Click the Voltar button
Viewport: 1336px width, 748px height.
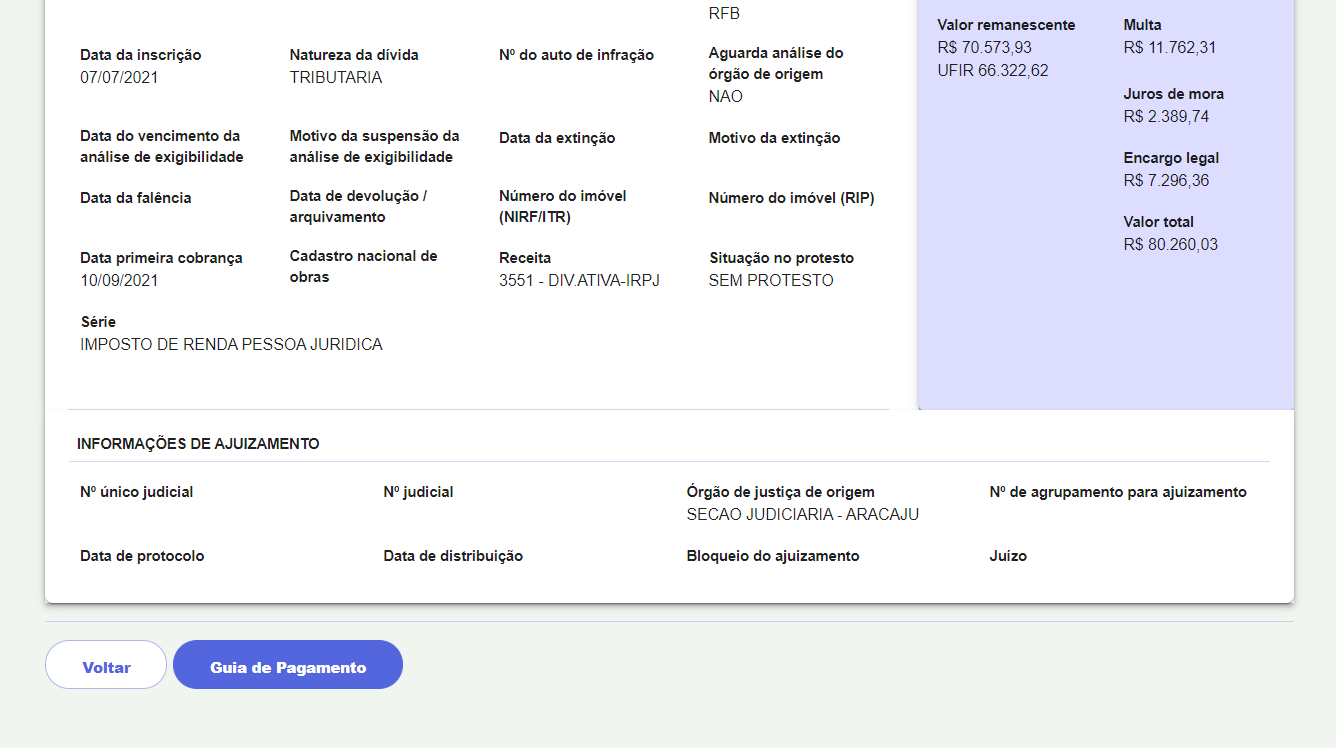click(x=106, y=666)
